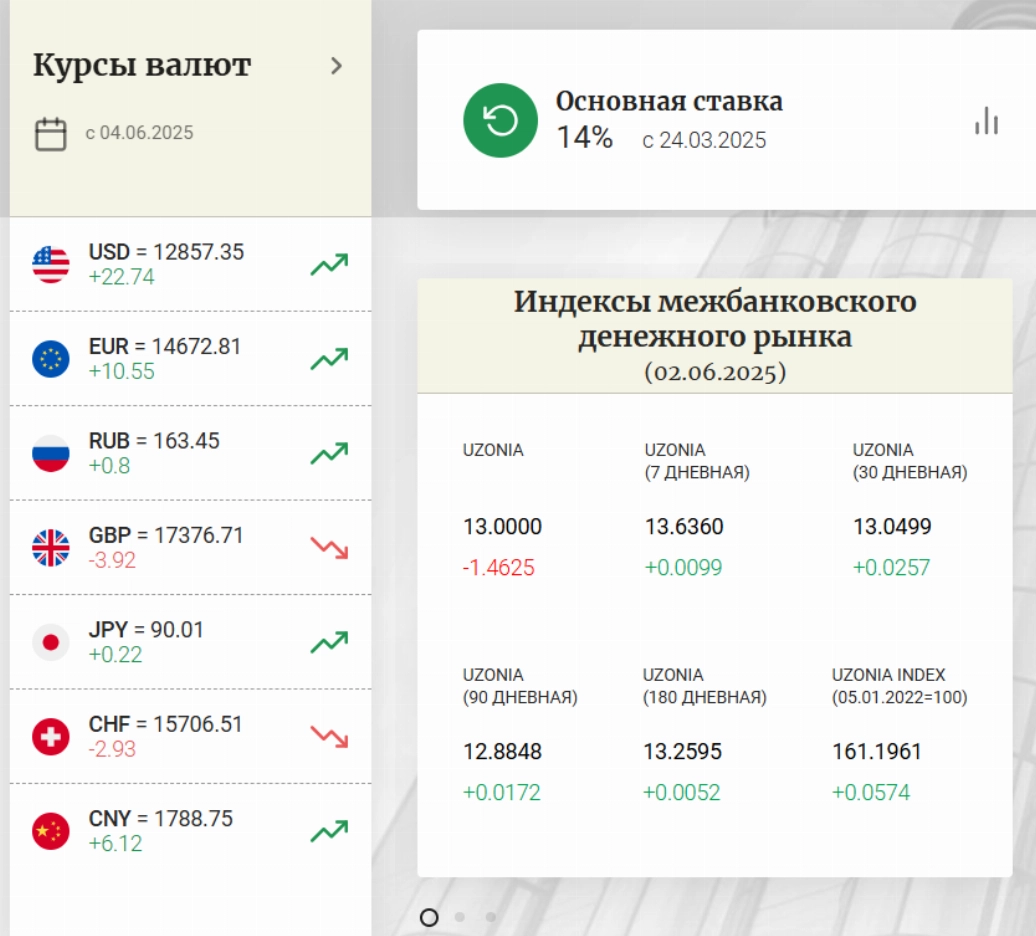The height and width of the screenshot is (936, 1036).
Task: Select the first carousel dot indicator
Action: (x=429, y=917)
